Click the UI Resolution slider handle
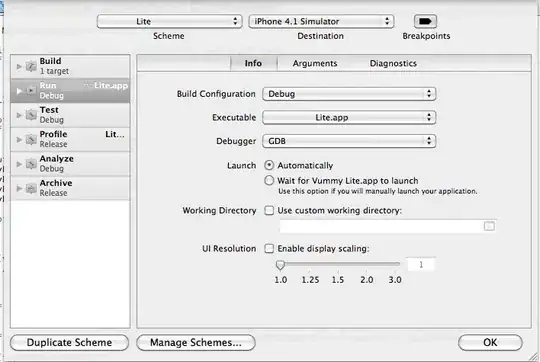Screen dimensions: 540x362 click(280, 265)
